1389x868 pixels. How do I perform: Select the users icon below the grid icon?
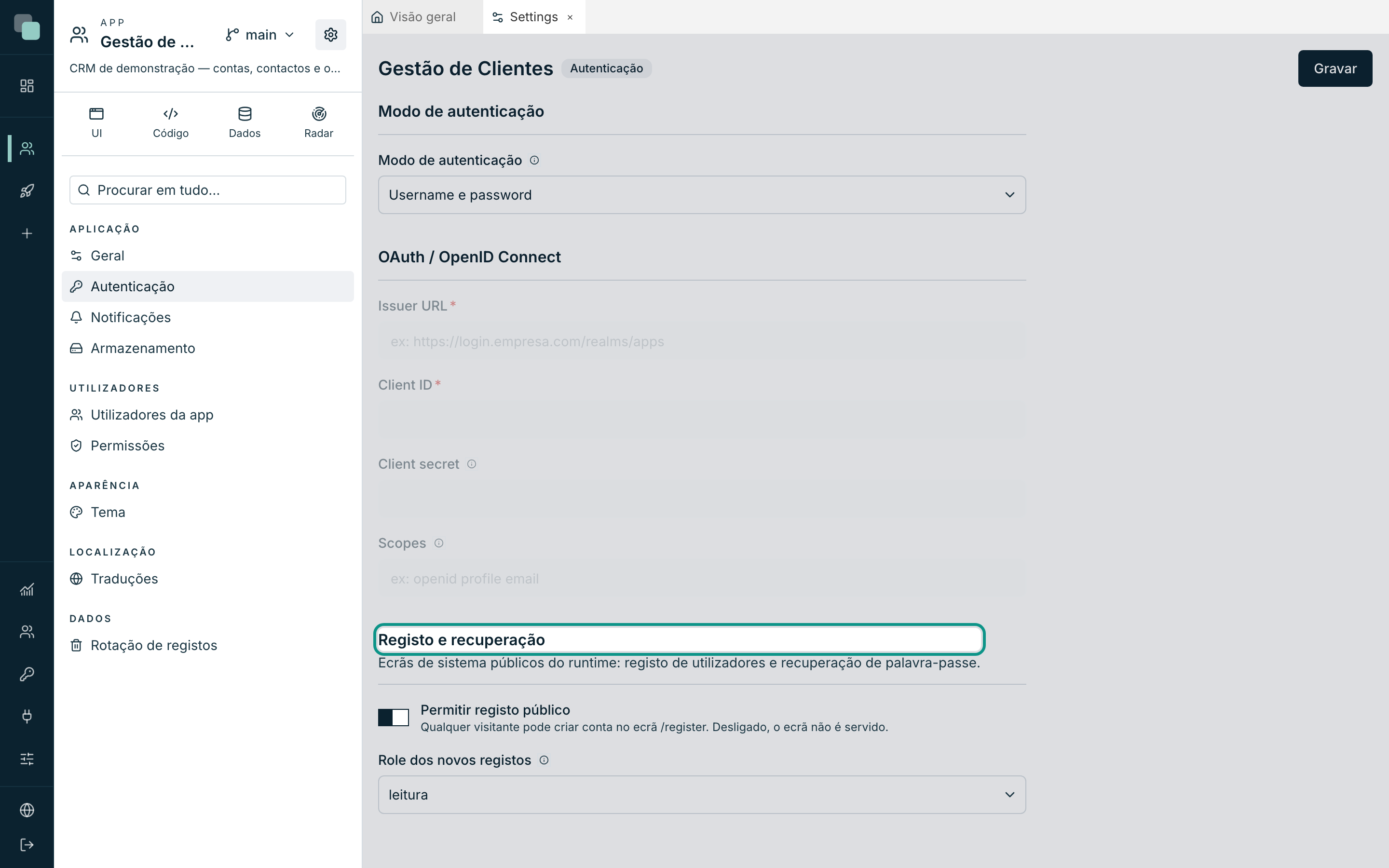[27, 149]
